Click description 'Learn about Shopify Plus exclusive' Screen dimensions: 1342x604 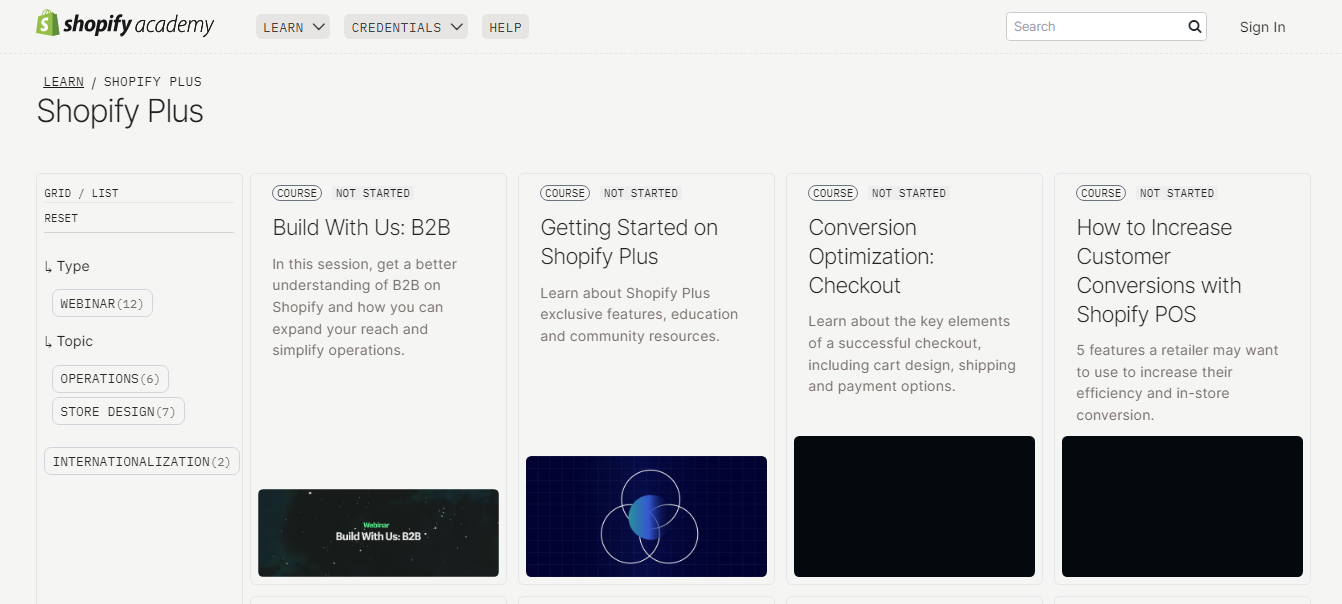tap(639, 314)
